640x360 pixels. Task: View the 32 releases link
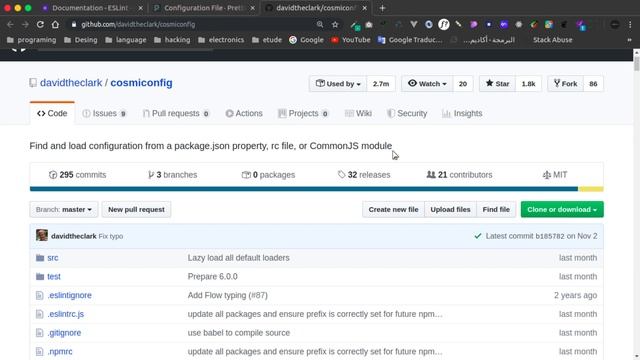pos(364,175)
